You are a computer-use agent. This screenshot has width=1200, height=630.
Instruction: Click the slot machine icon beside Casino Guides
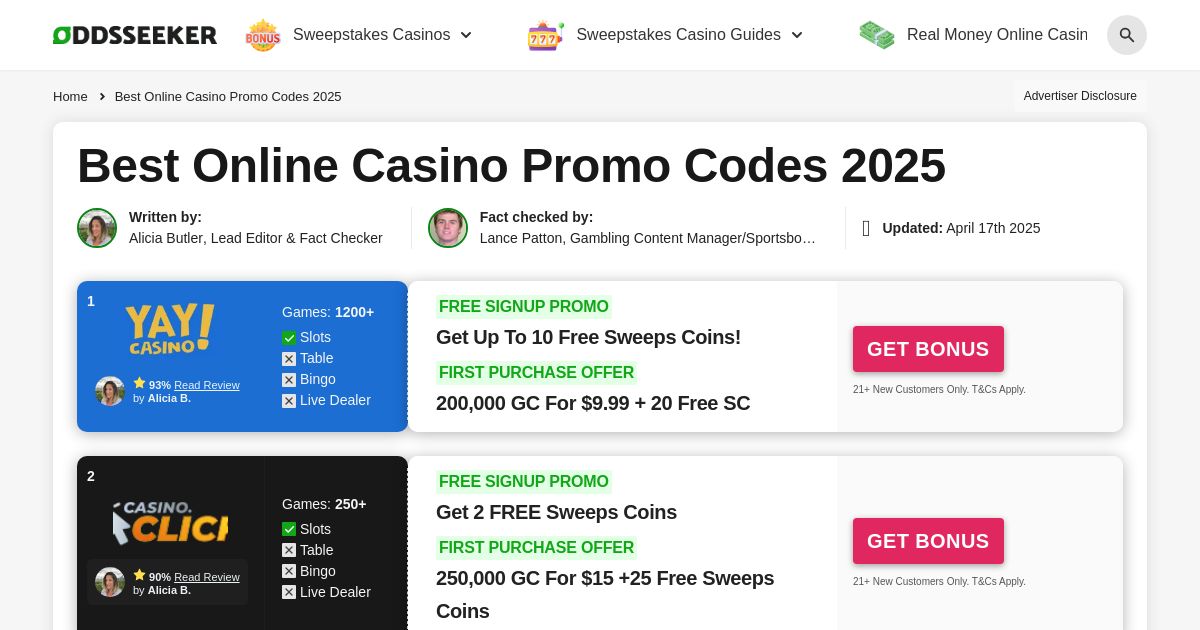point(545,35)
